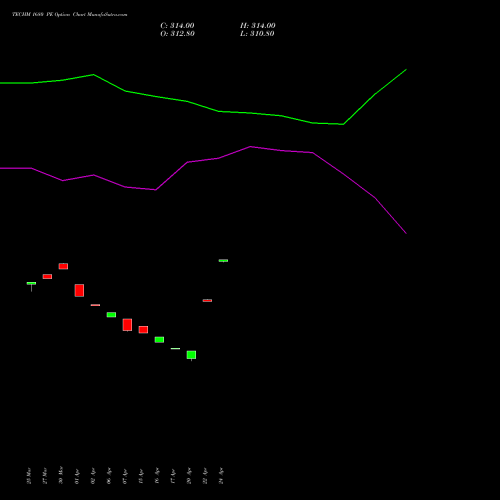Screen dimensions: 500x500
Task: Click the 07 Apr date label
Action: pos(125,476)
